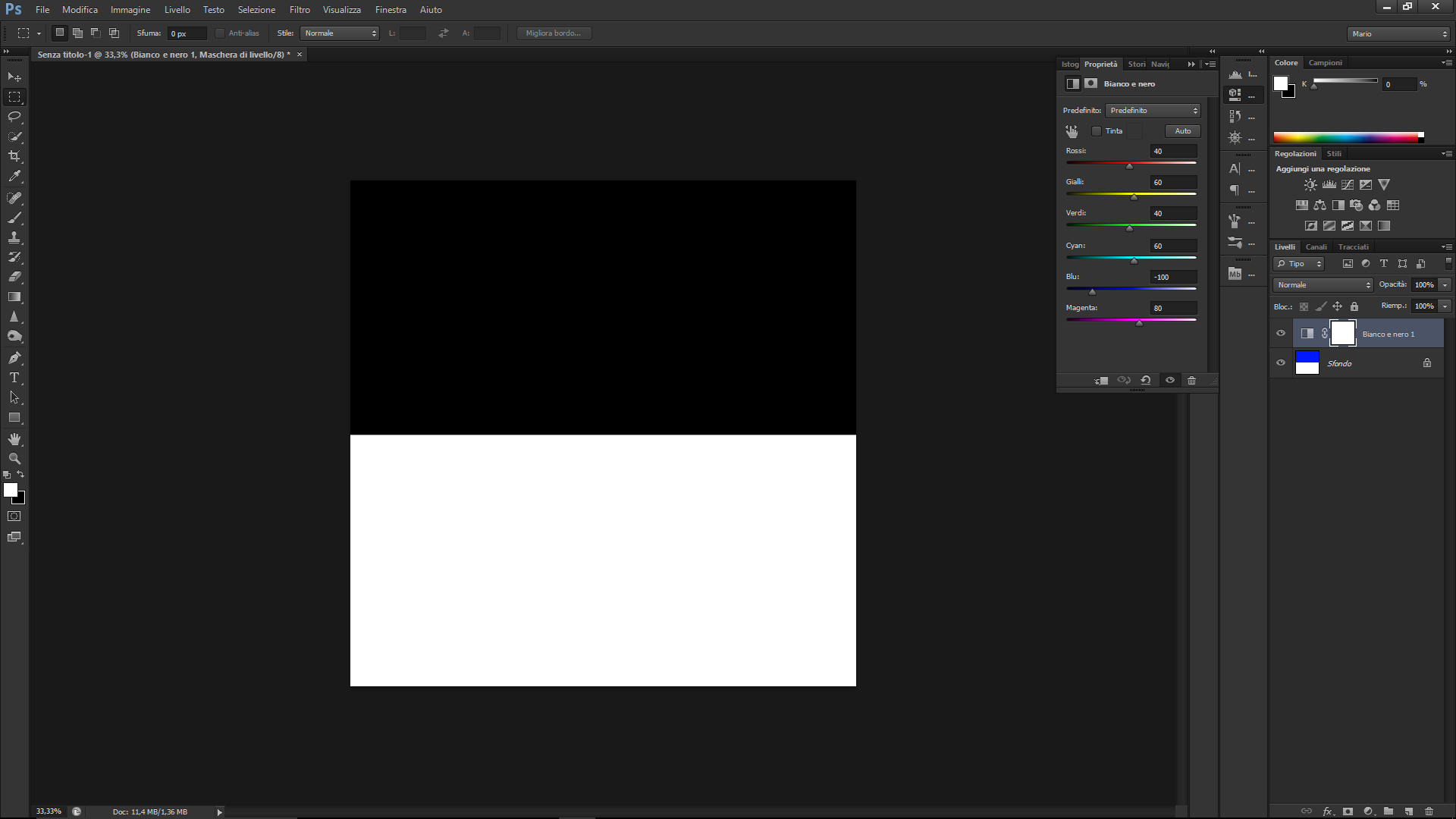Open the Filtro menu
This screenshot has width=1456, height=819.
click(299, 9)
